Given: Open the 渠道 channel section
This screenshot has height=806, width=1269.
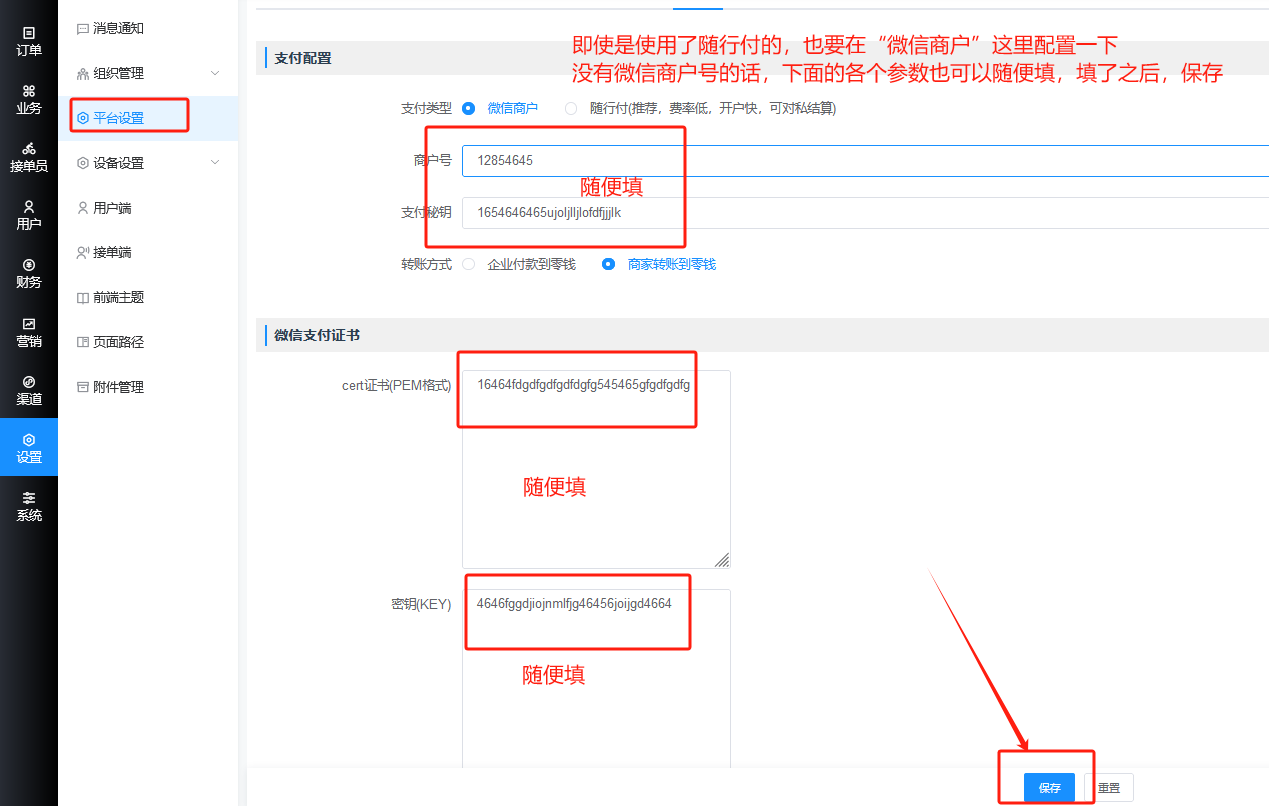Looking at the screenshot, I should pyautogui.click(x=29, y=389).
